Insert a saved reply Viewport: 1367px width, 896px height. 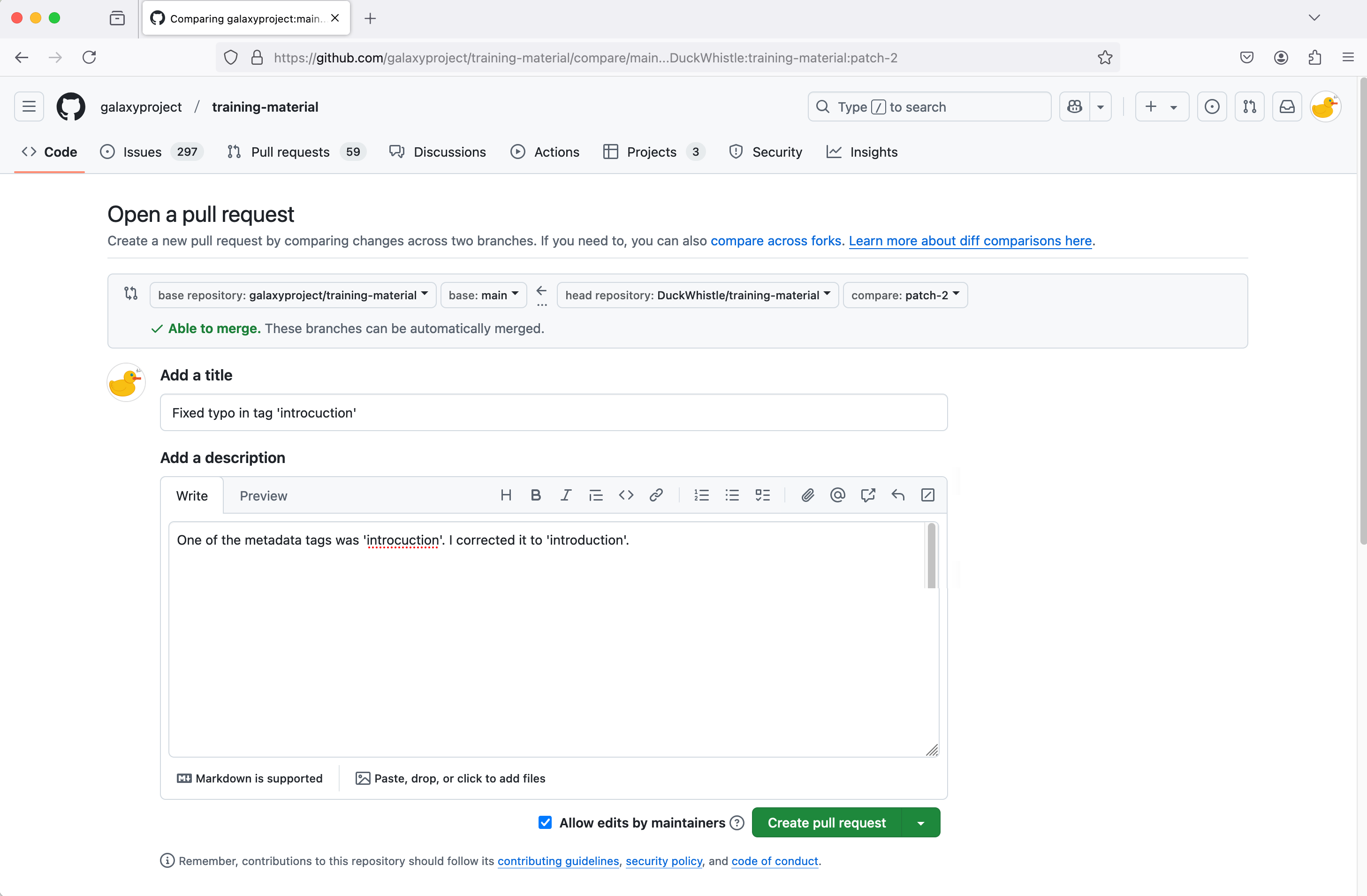coord(898,495)
